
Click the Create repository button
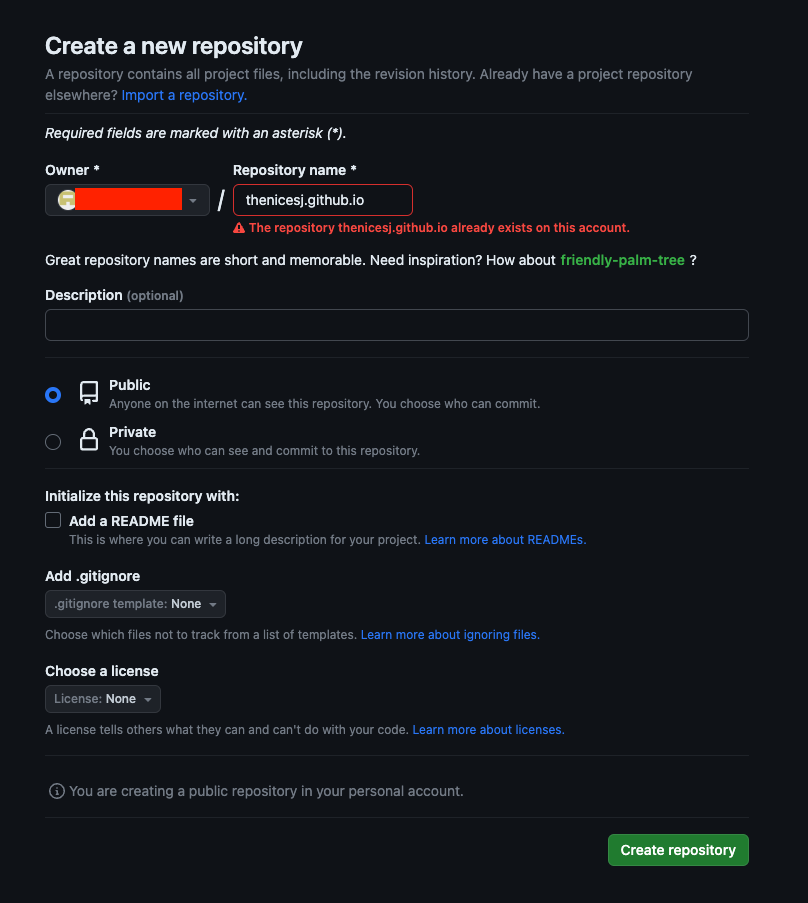pyautogui.click(x=678, y=849)
